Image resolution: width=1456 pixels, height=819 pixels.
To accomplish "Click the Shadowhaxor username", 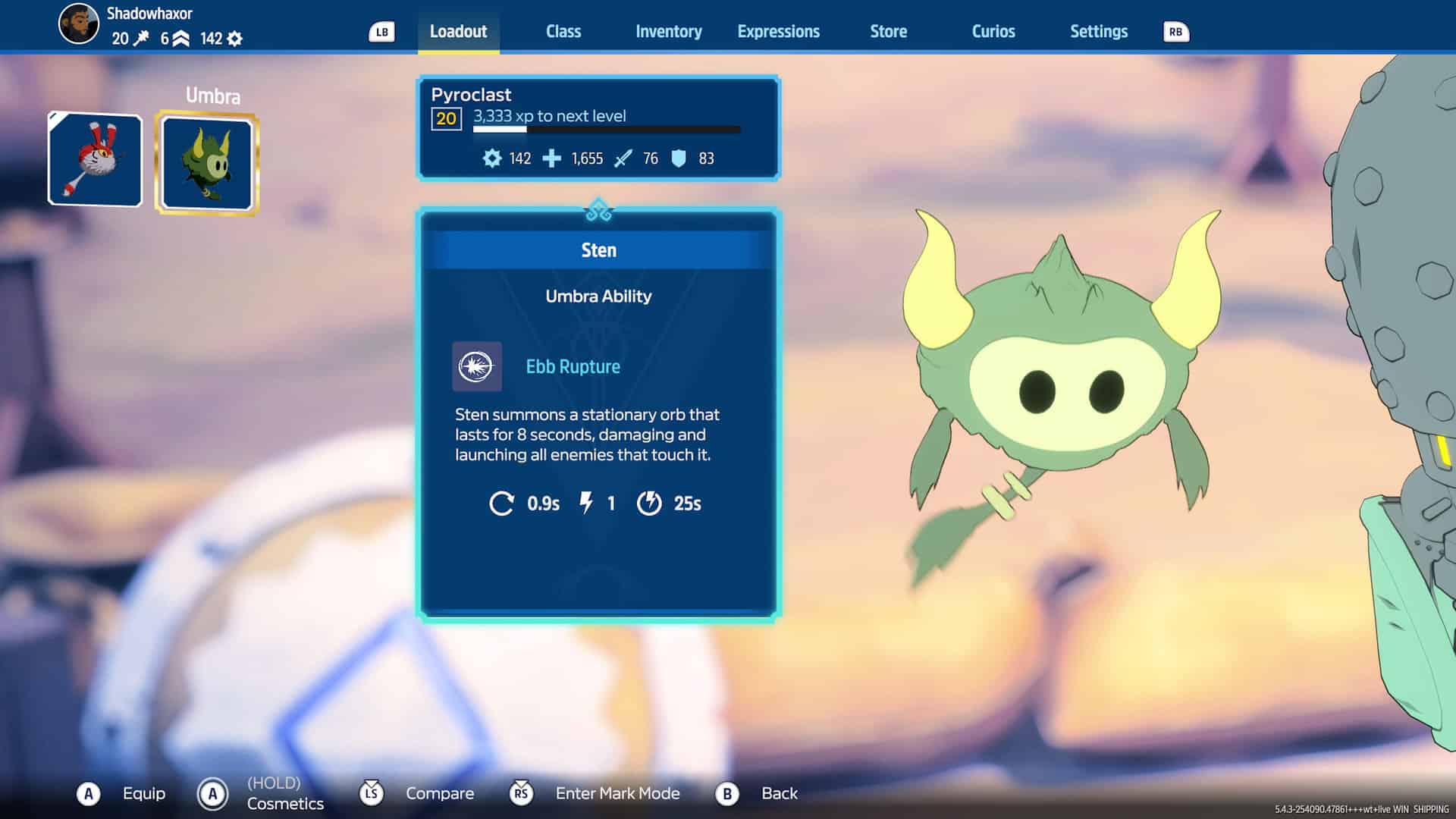I will pyautogui.click(x=149, y=14).
